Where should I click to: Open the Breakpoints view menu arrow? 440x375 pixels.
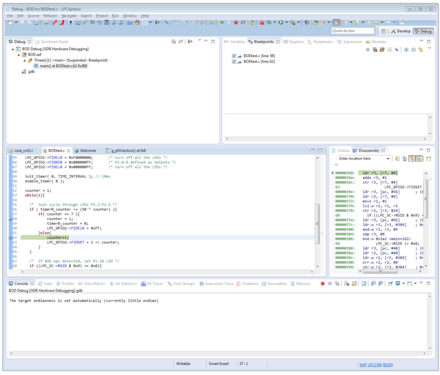click(429, 49)
